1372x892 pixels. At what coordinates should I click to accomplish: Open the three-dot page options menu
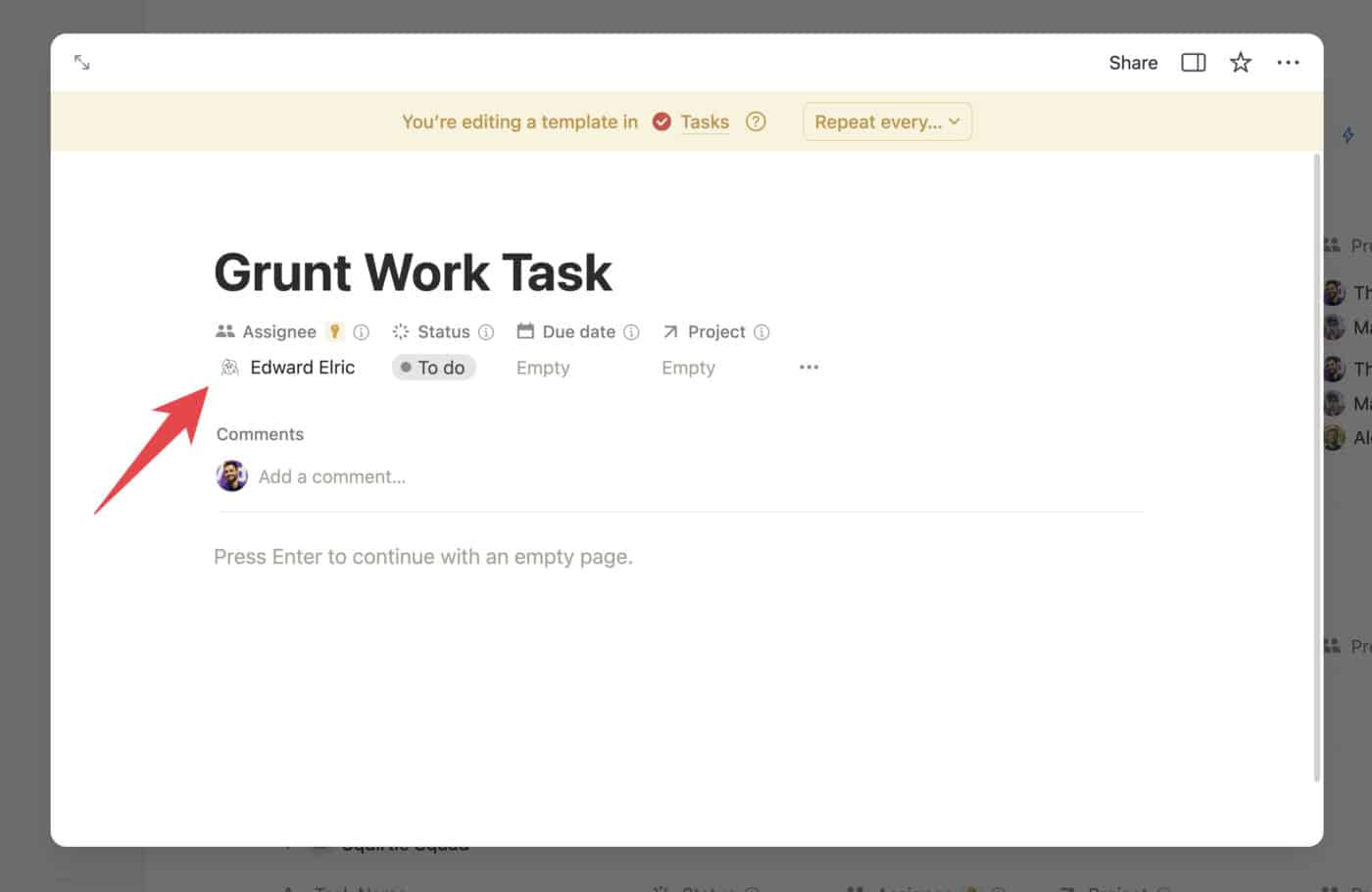click(x=1288, y=63)
